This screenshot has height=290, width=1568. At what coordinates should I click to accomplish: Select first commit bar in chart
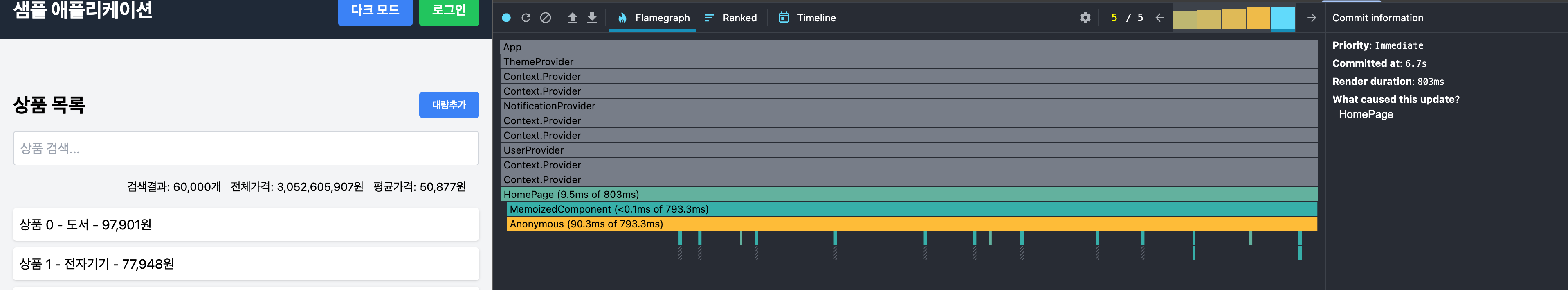pyautogui.click(x=1184, y=19)
